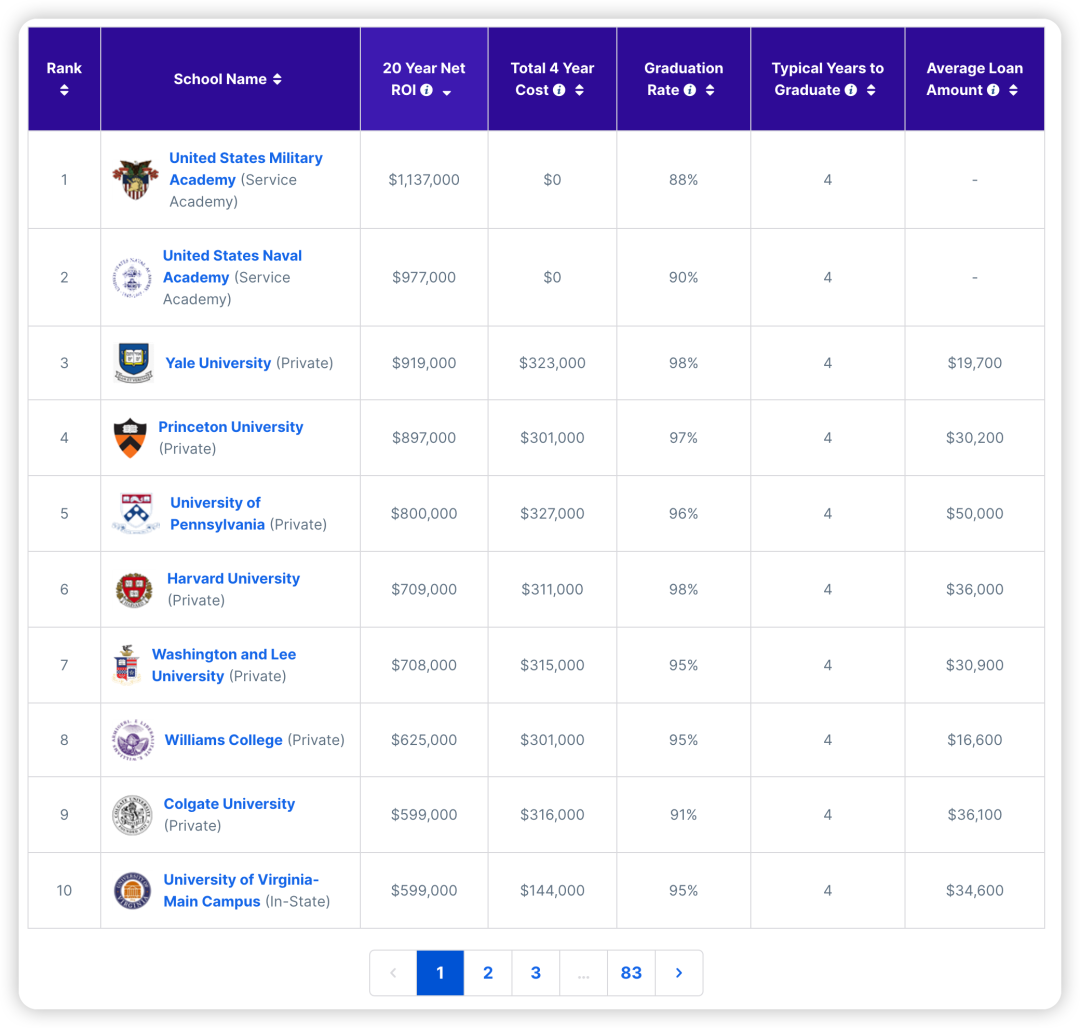
Task: Click the University of Pennsylvania shield logo
Action: (x=136, y=514)
